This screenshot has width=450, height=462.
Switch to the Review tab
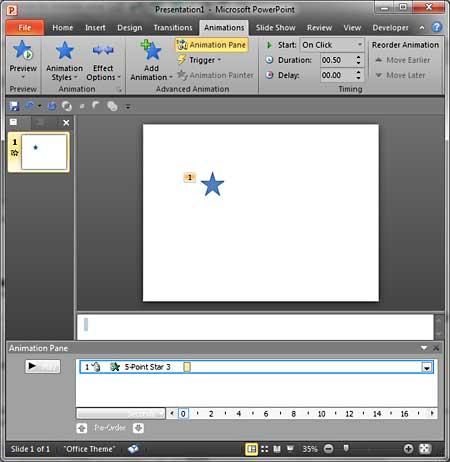[319, 28]
